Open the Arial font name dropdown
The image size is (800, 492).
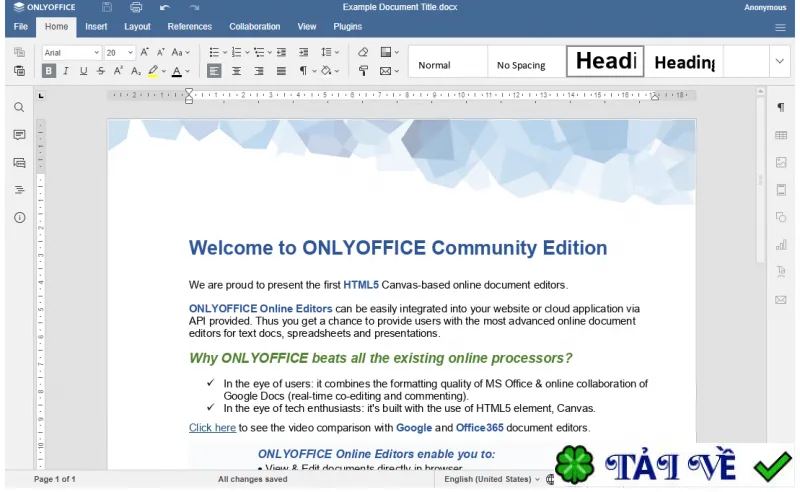pyautogui.click(x=71, y=53)
